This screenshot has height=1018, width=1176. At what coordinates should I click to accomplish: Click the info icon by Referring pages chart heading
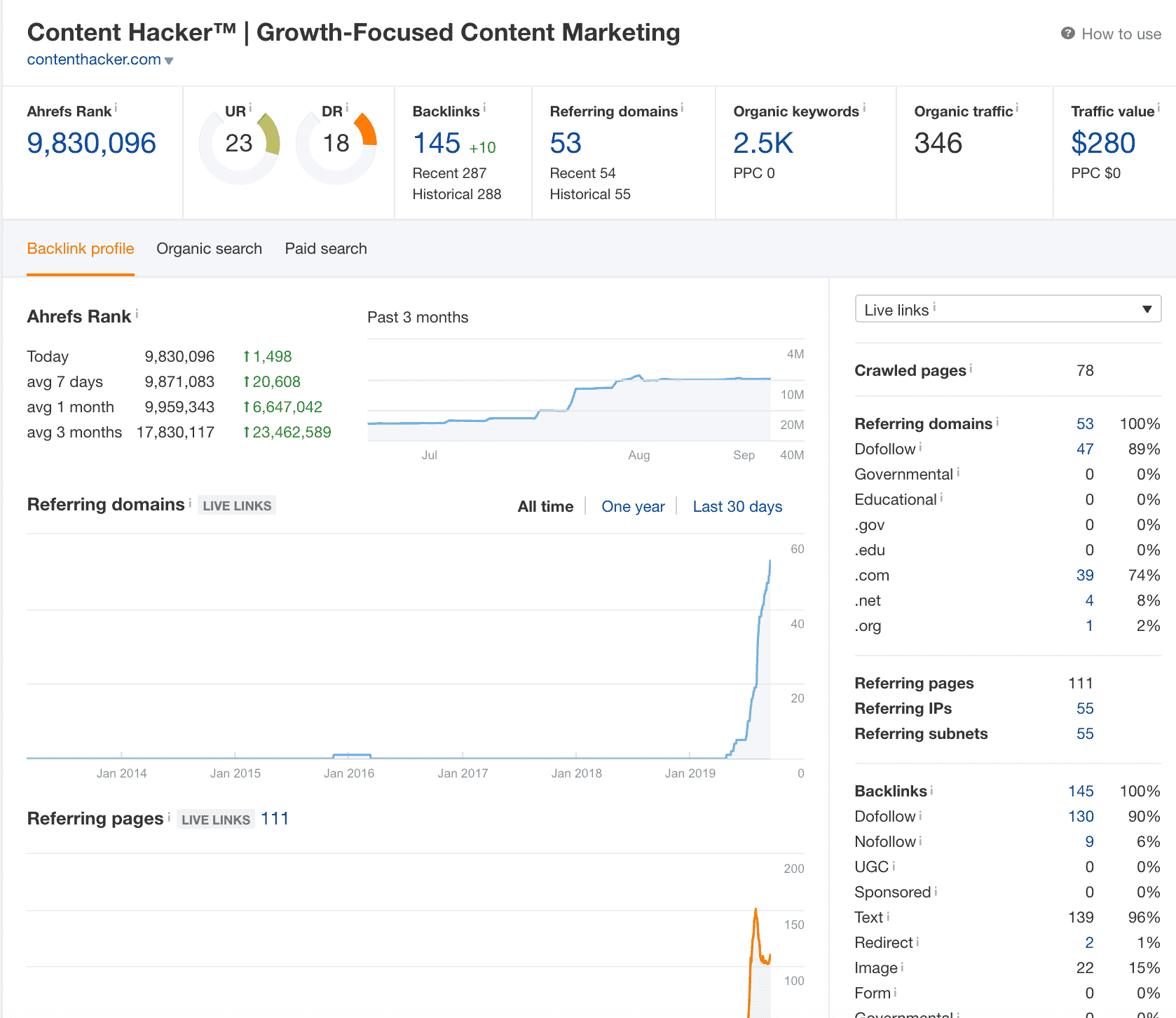[x=169, y=816]
